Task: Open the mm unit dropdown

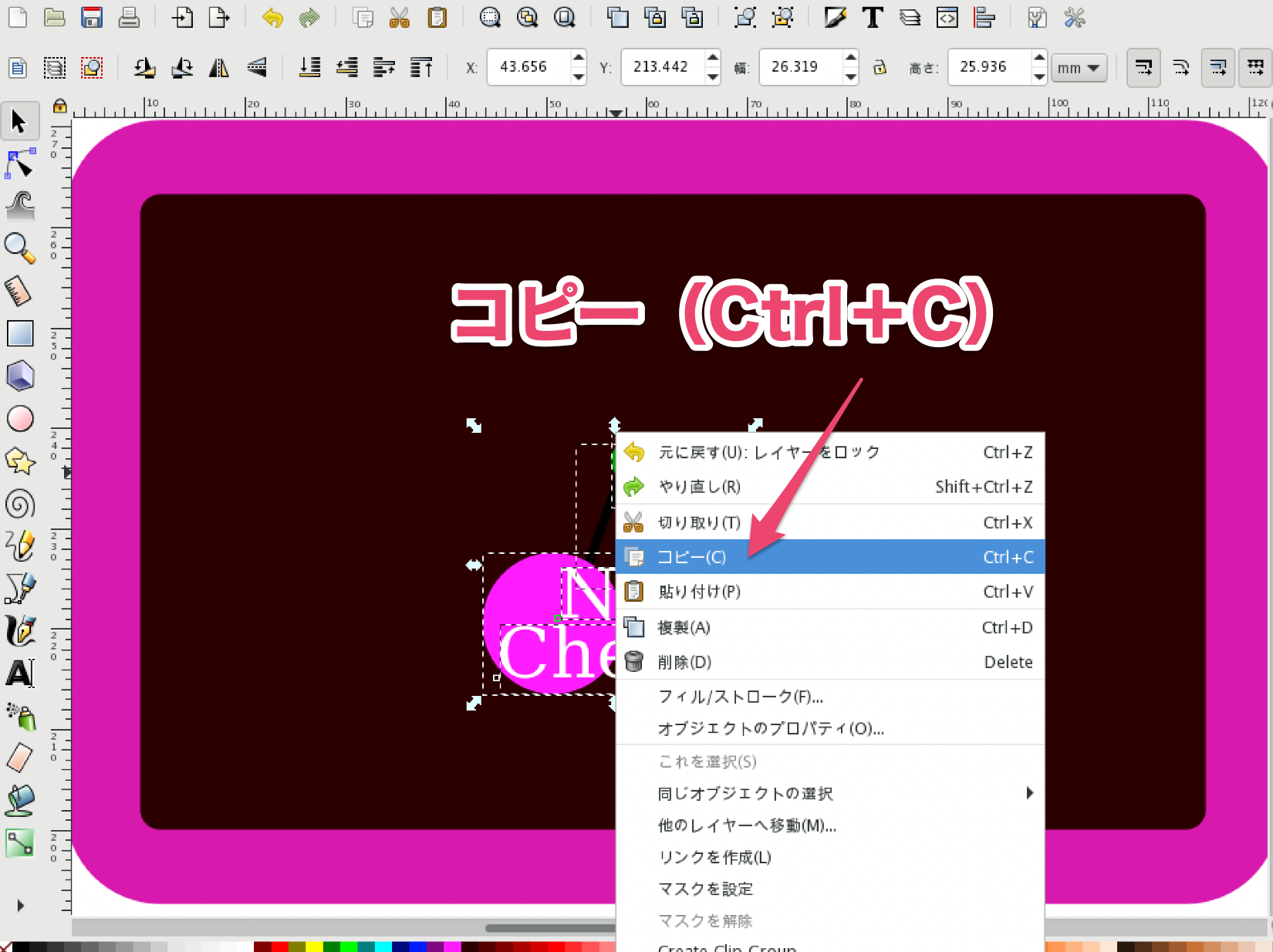Action: click(1079, 67)
